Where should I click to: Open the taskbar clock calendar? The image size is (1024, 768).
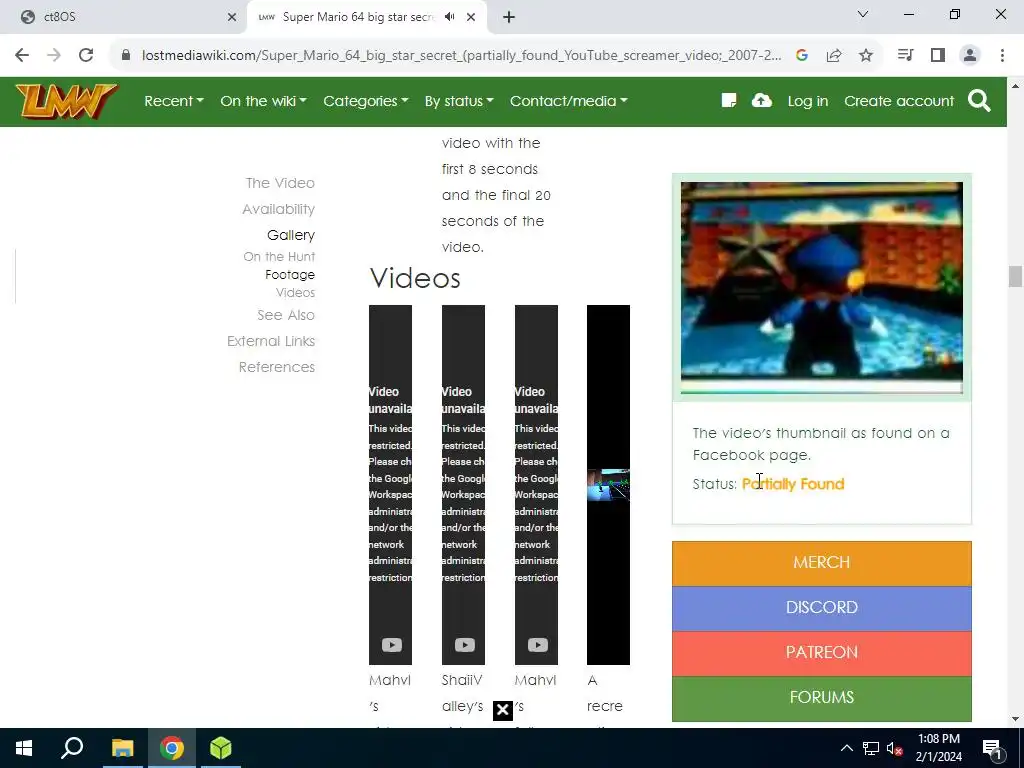tap(938, 748)
